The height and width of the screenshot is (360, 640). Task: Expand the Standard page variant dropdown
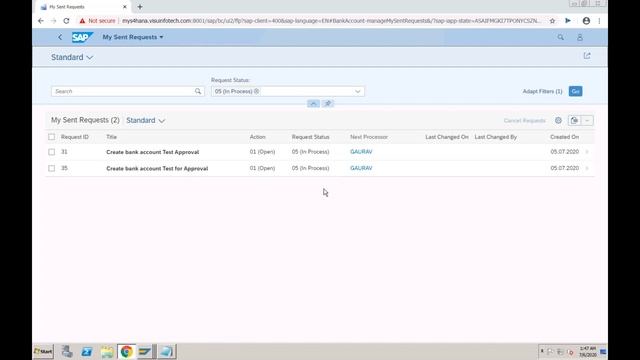click(89, 58)
